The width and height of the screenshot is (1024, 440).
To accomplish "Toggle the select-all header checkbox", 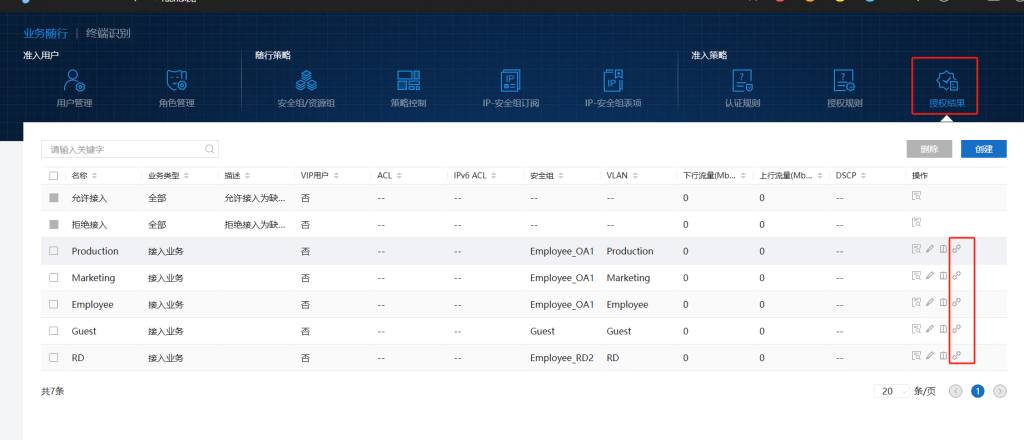I will pos(54,176).
